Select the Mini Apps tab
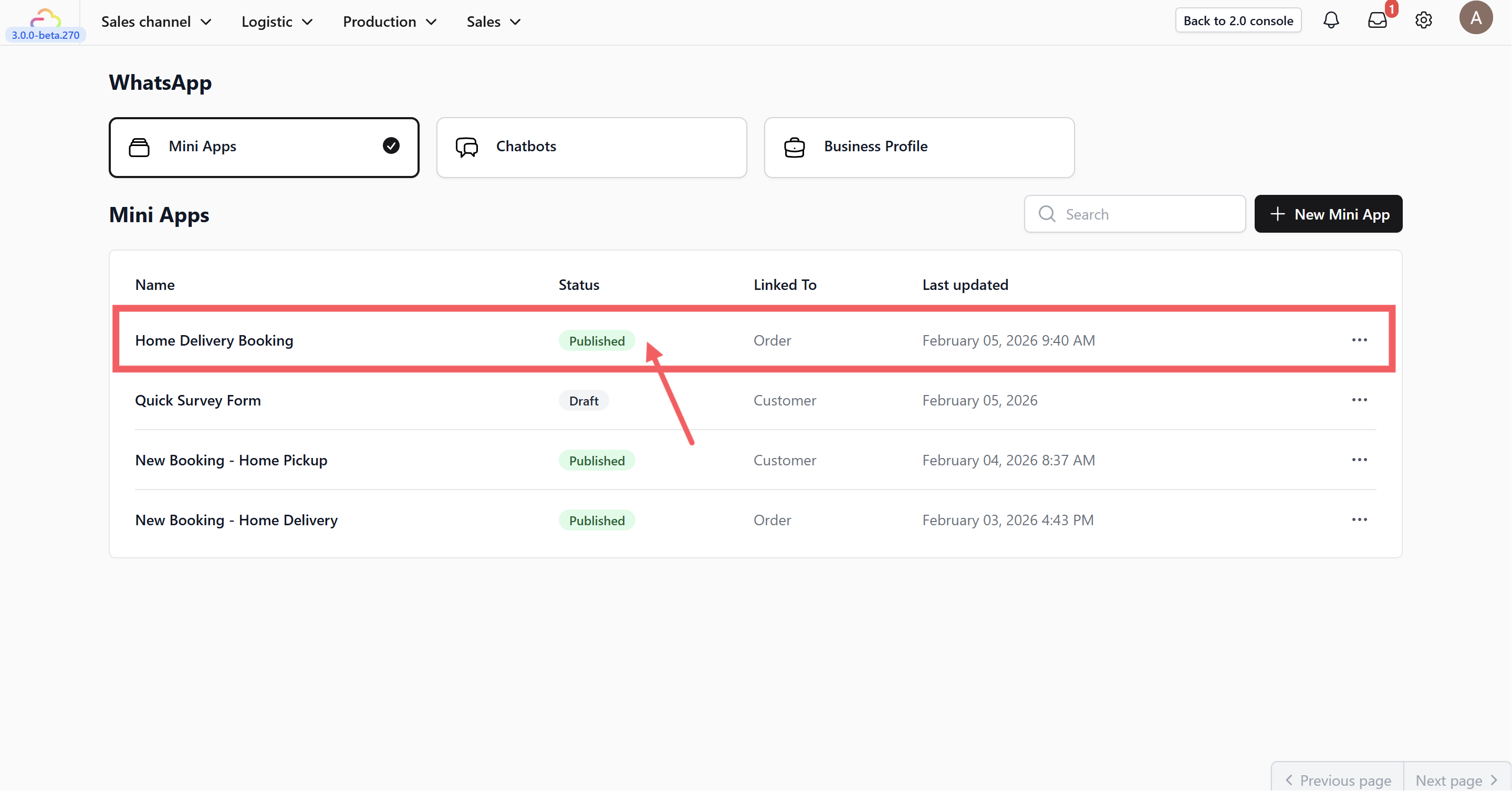Viewport: 1512px width, 791px height. coord(264,147)
